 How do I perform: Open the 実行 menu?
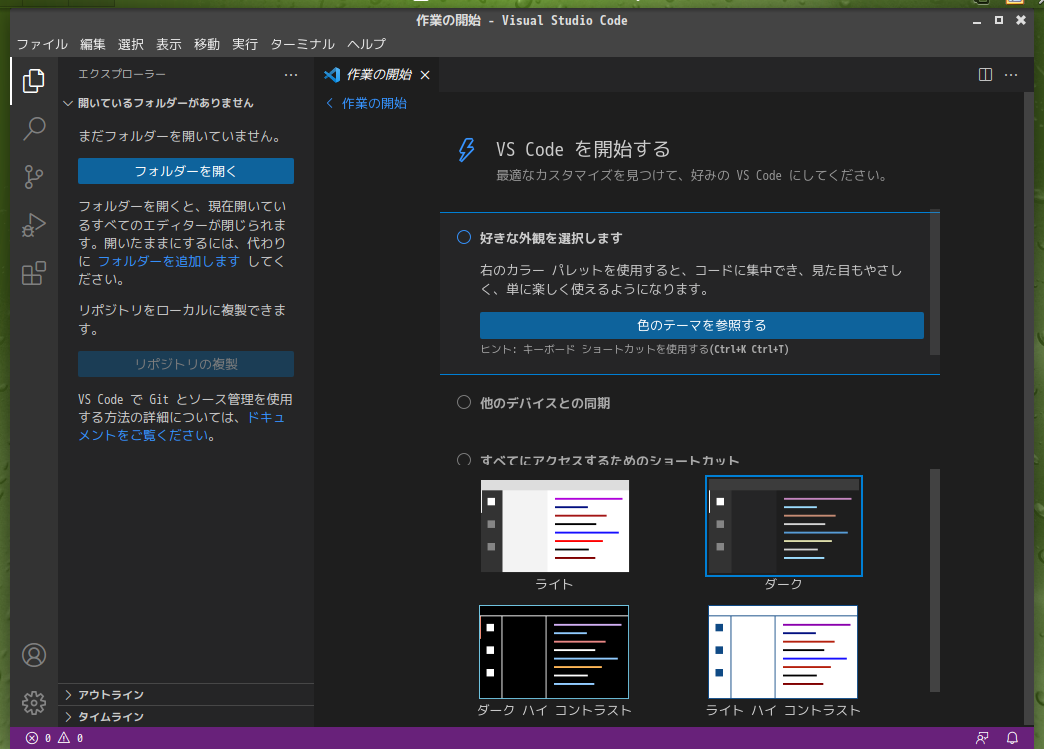click(x=244, y=44)
